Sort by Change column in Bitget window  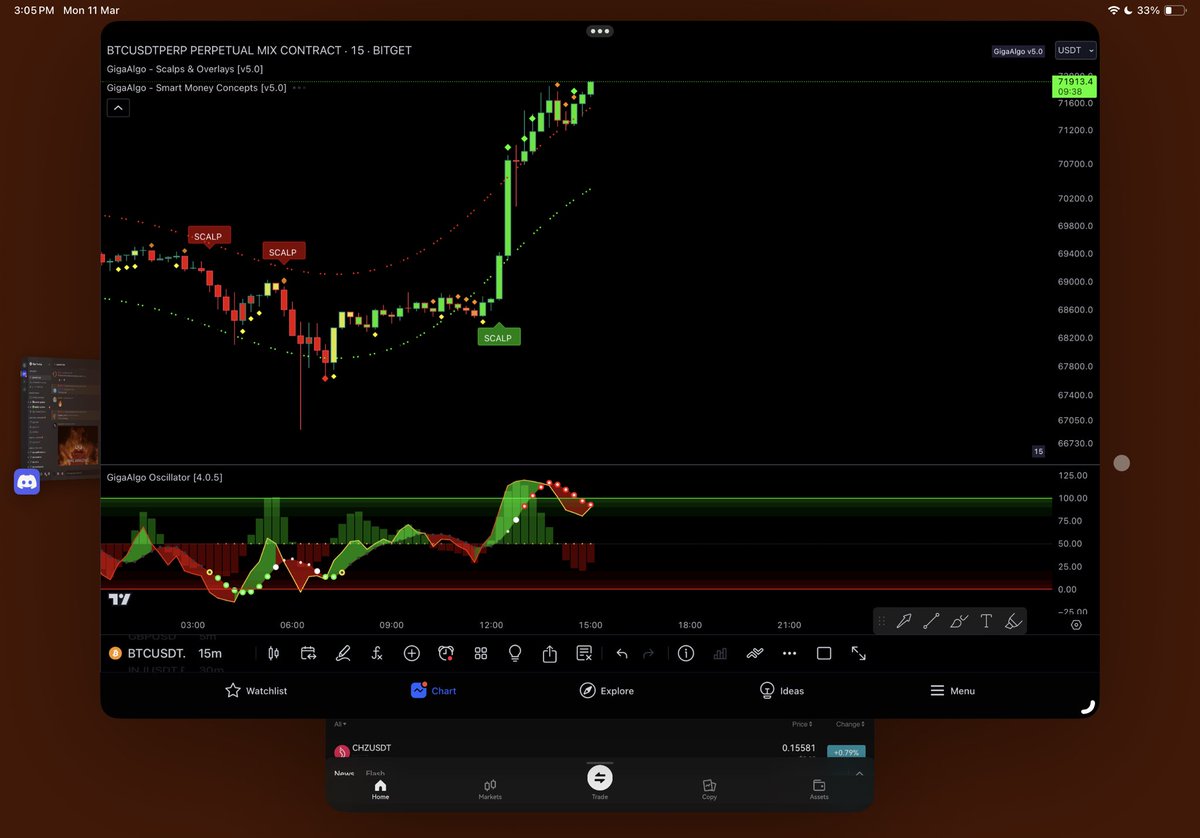pos(850,724)
